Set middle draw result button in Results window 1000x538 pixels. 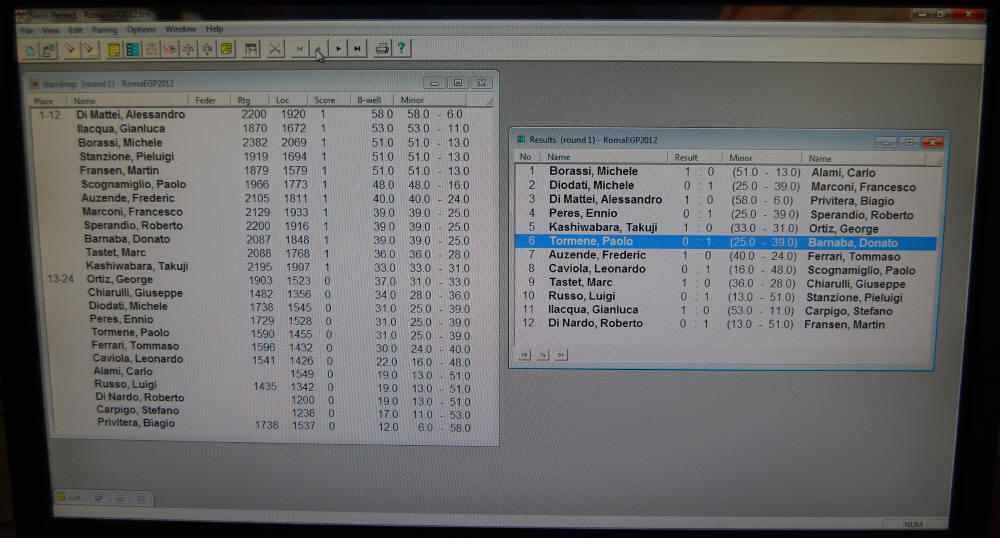tap(543, 355)
